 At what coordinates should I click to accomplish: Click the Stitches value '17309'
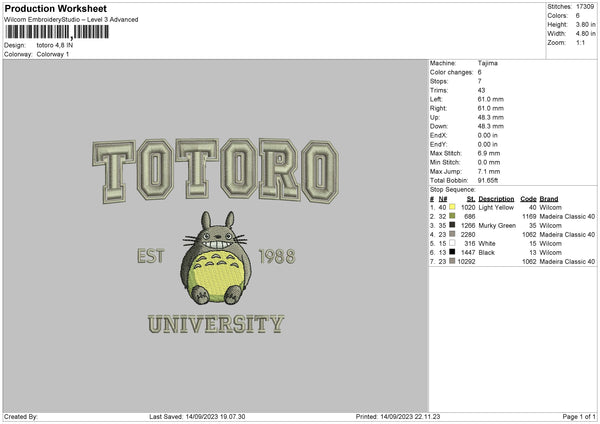[x=585, y=7]
